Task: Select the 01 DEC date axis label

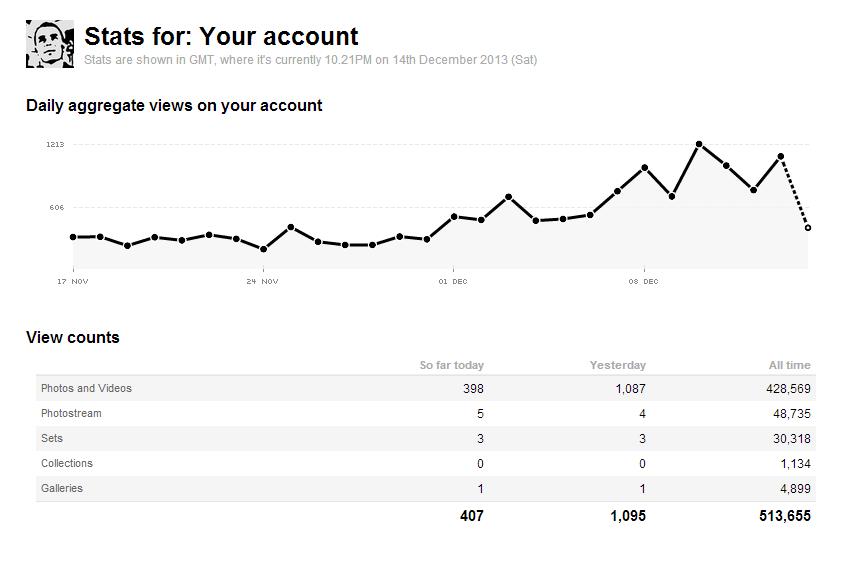Action: tap(453, 282)
